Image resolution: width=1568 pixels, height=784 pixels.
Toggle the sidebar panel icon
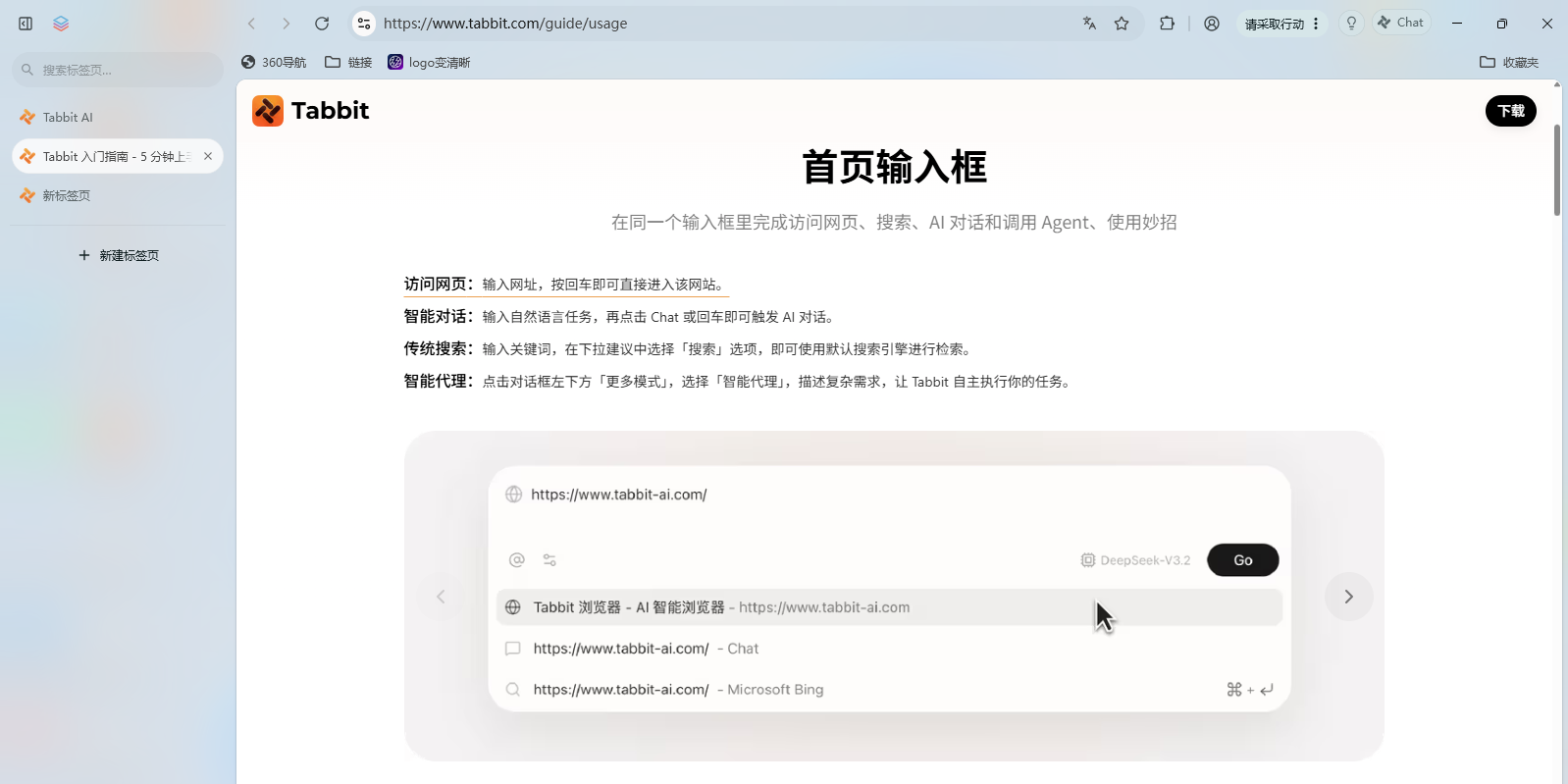click(26, 24)
